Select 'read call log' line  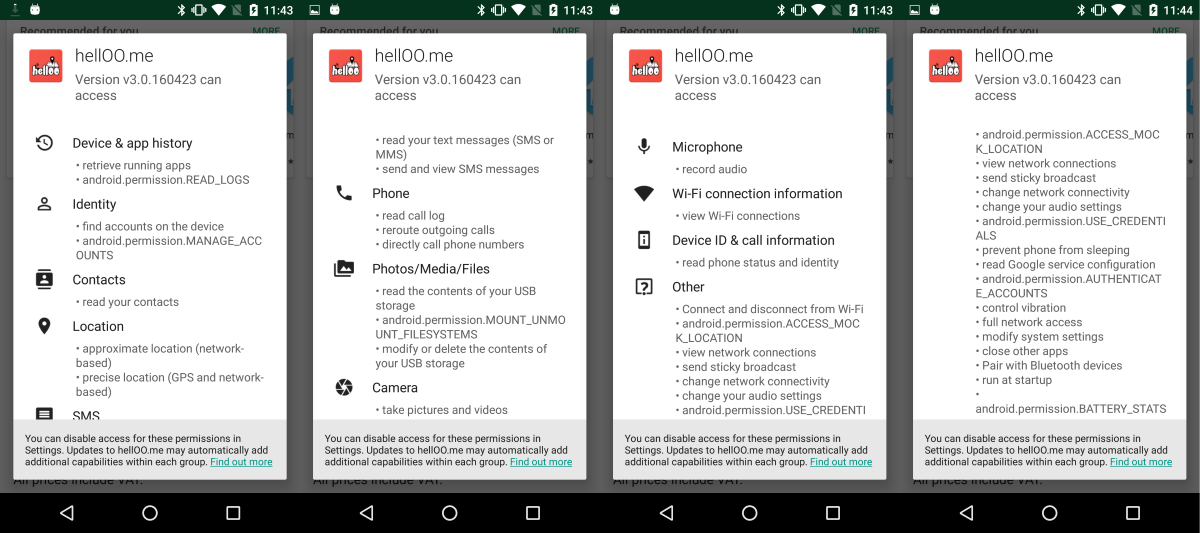click(x=410, y=215)
